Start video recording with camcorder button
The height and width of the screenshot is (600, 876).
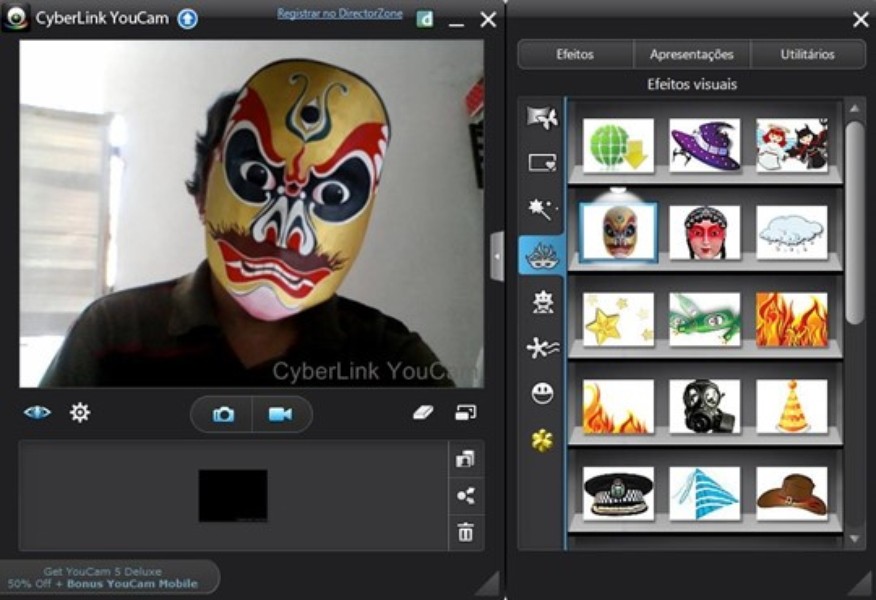click(x=281, y=415)
